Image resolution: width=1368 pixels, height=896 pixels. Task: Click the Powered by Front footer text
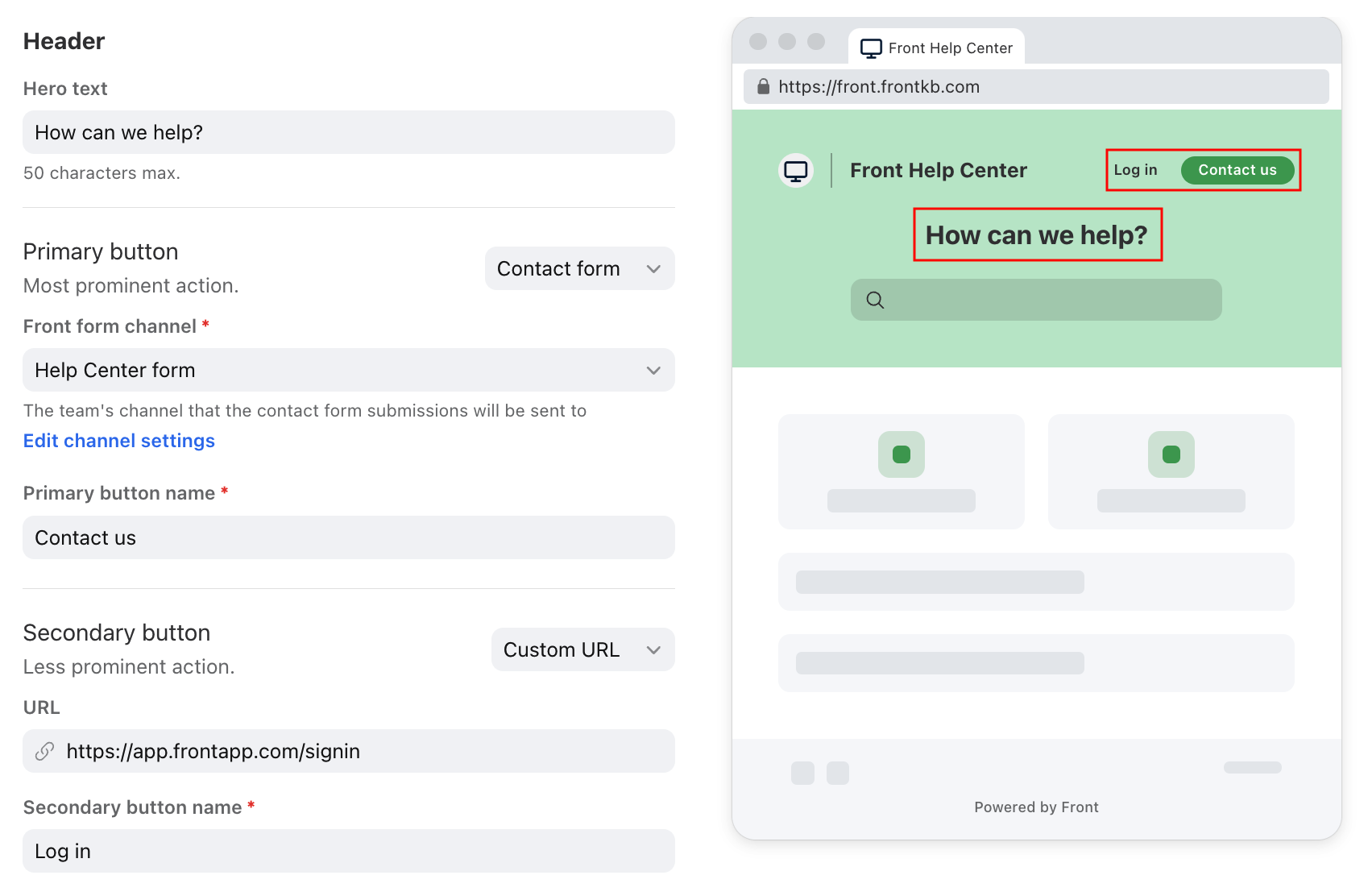(x=1036, y=807)
